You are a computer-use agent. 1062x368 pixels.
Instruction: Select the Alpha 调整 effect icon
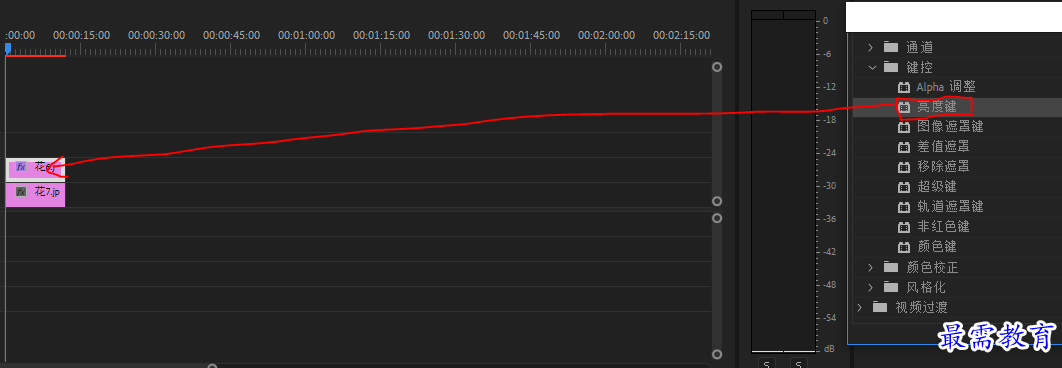904,87
